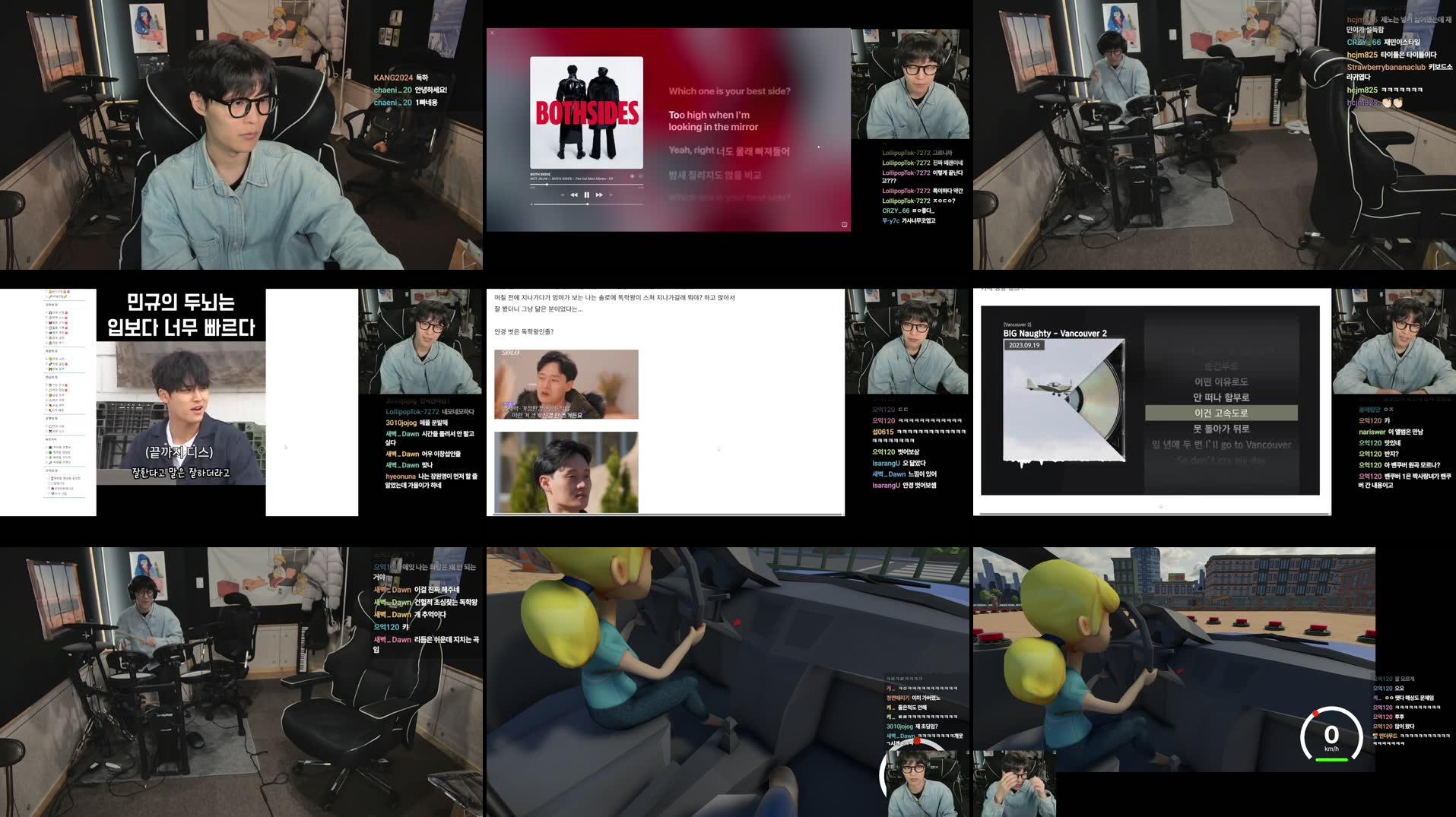Open picture-in-picture via the player corner icon
This screenshot has height=817, width=1456.
coord(844,224)
